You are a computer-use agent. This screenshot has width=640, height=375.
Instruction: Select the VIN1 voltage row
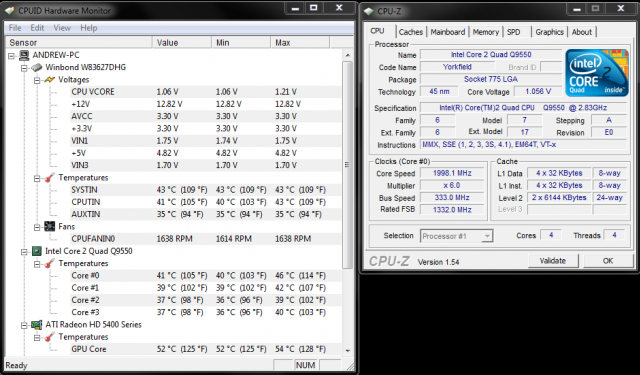click(205, 141)
